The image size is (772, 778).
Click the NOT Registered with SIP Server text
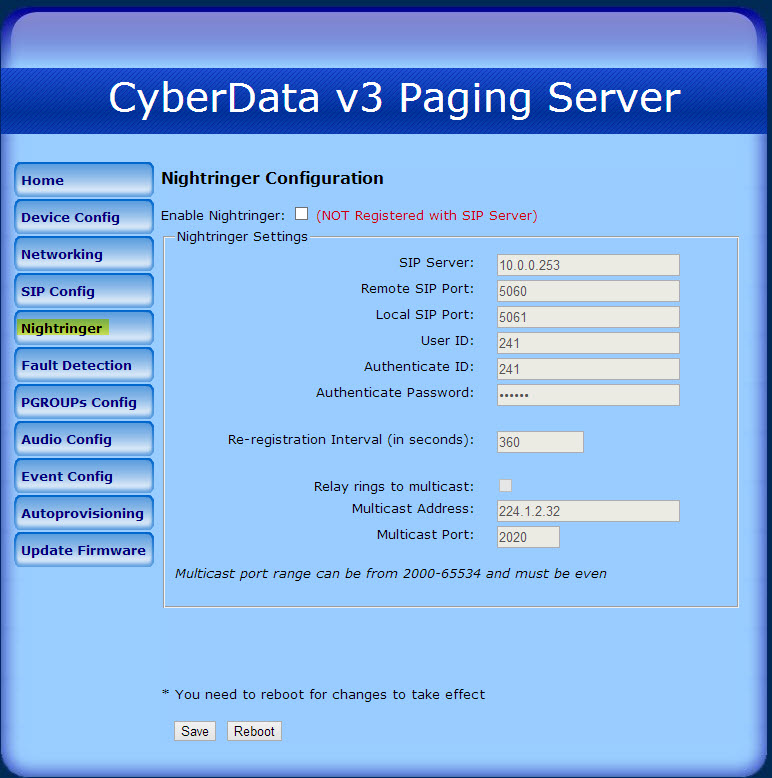tap(427, 215)
